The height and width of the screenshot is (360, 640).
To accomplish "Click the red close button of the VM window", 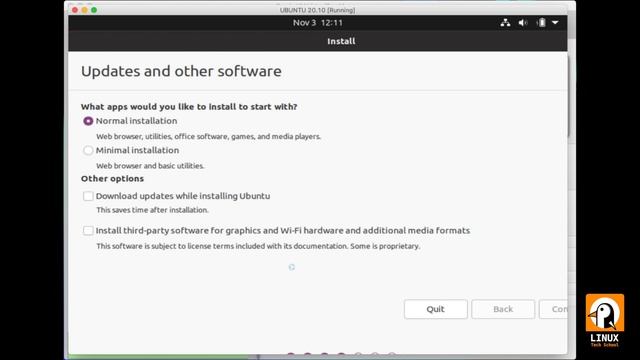I will pos(75,10).
